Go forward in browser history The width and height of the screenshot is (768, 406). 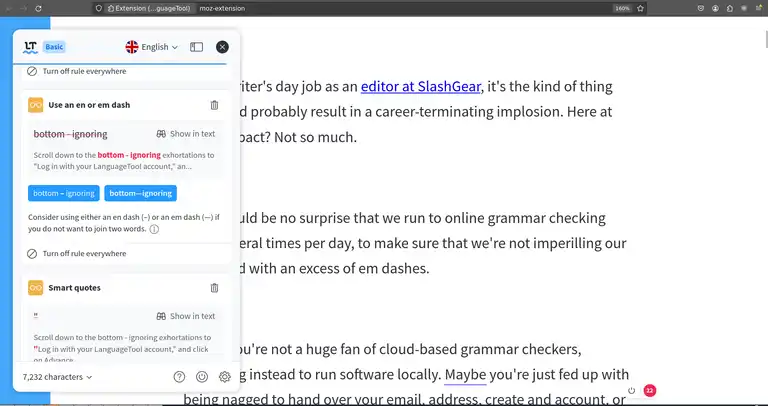[x=23, y=8]
